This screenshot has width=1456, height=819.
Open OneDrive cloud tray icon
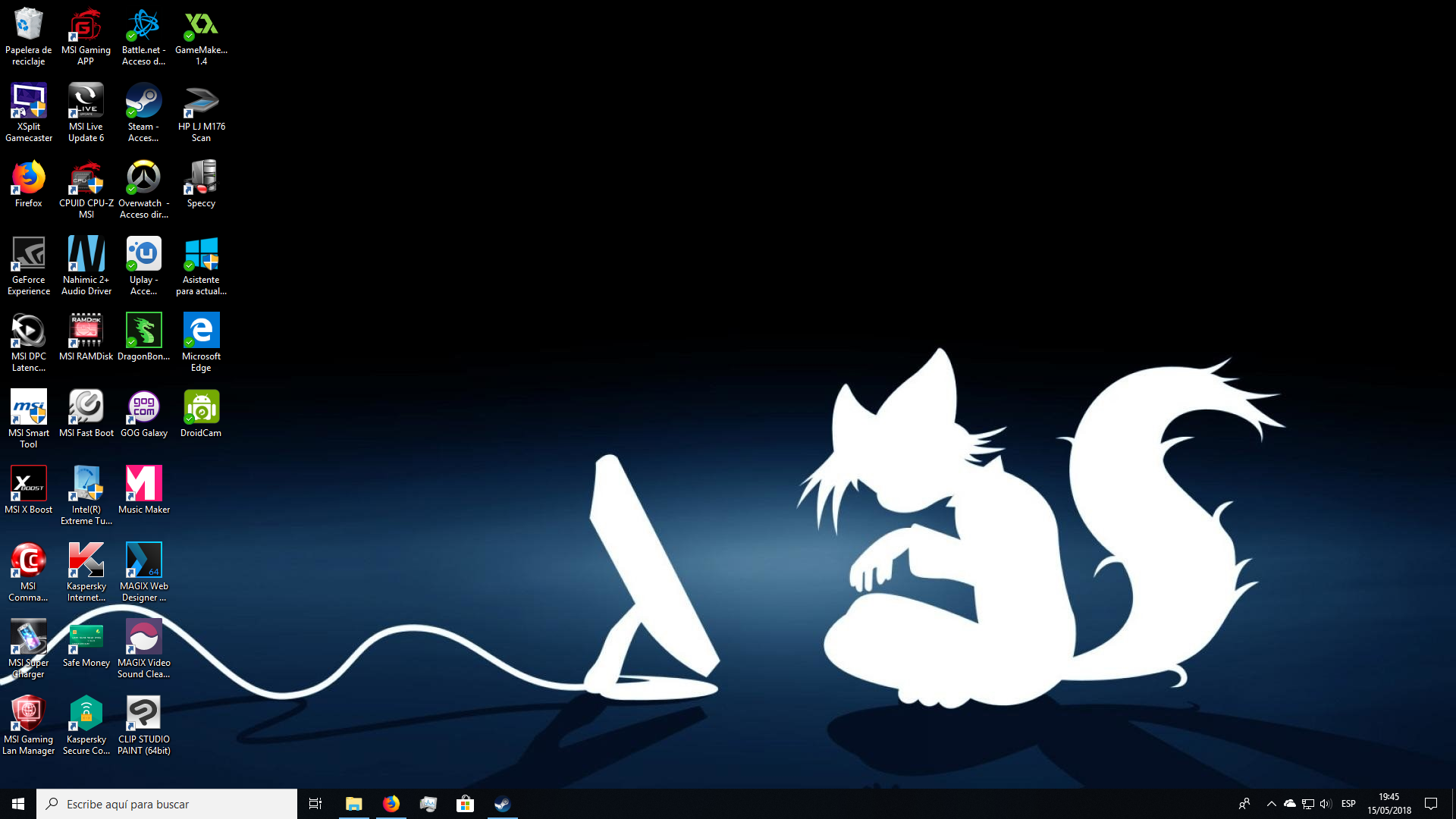(x=1289, y=804)
